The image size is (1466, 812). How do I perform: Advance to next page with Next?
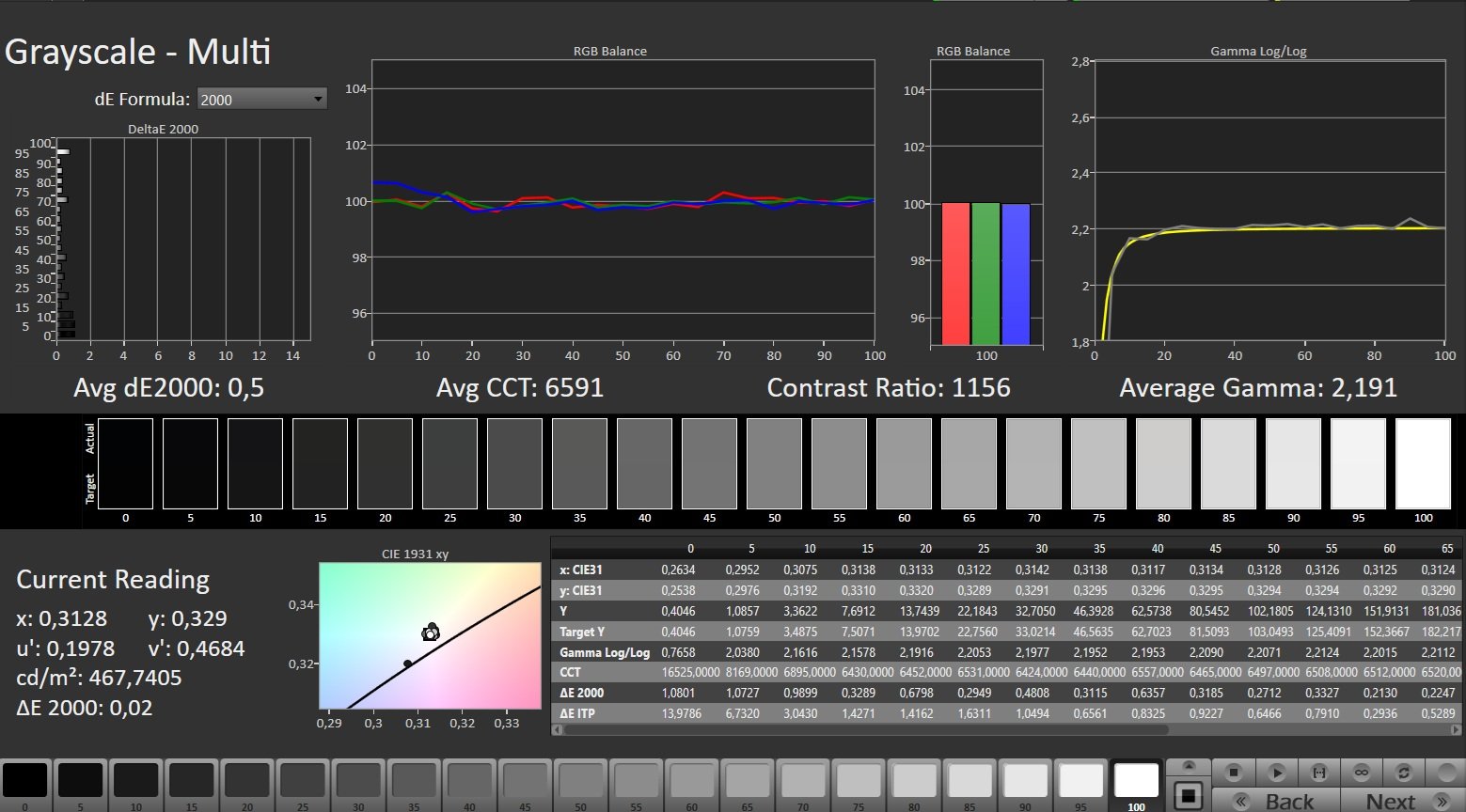(x=1403, y=801)
